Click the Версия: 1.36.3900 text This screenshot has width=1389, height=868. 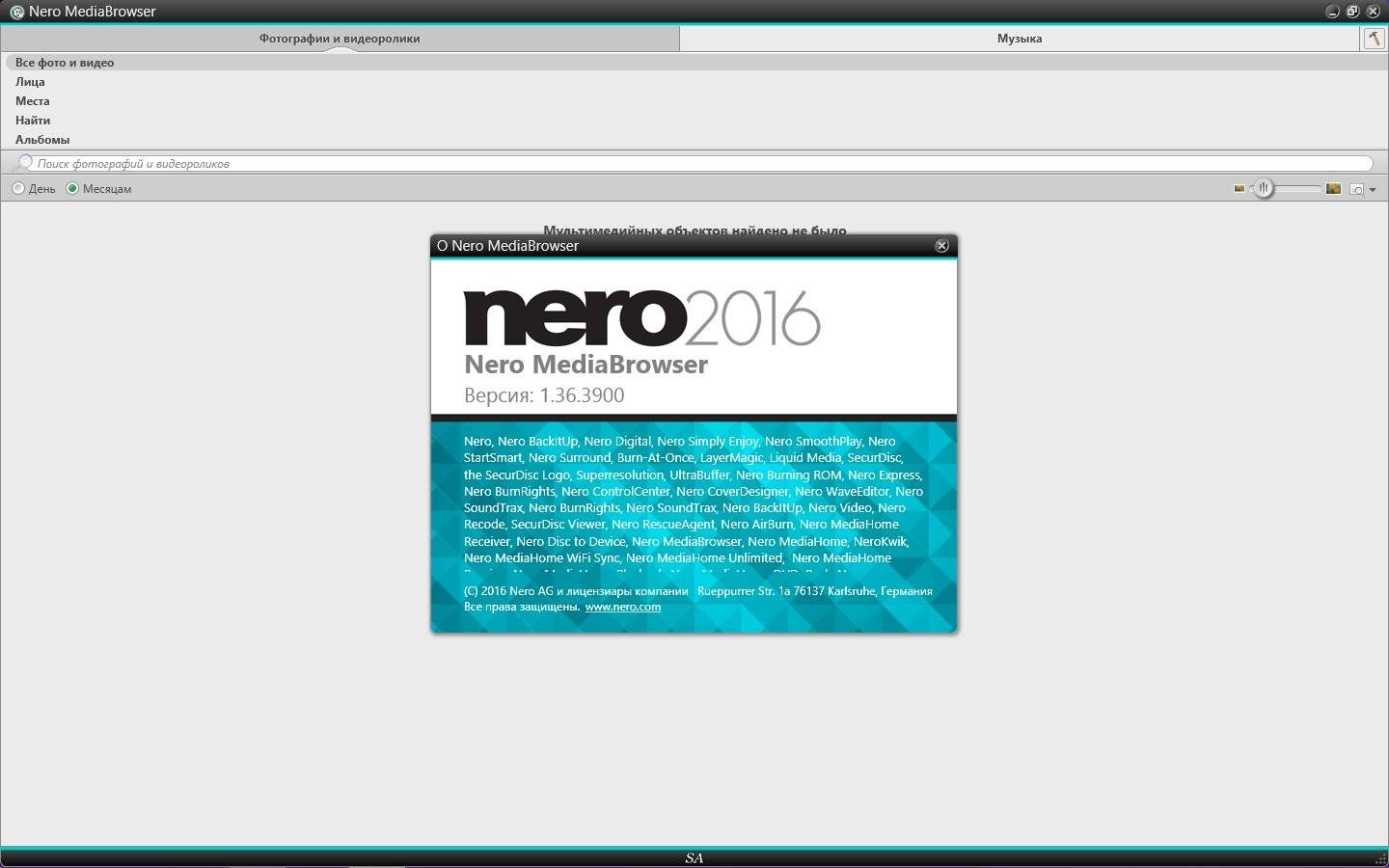544,395
